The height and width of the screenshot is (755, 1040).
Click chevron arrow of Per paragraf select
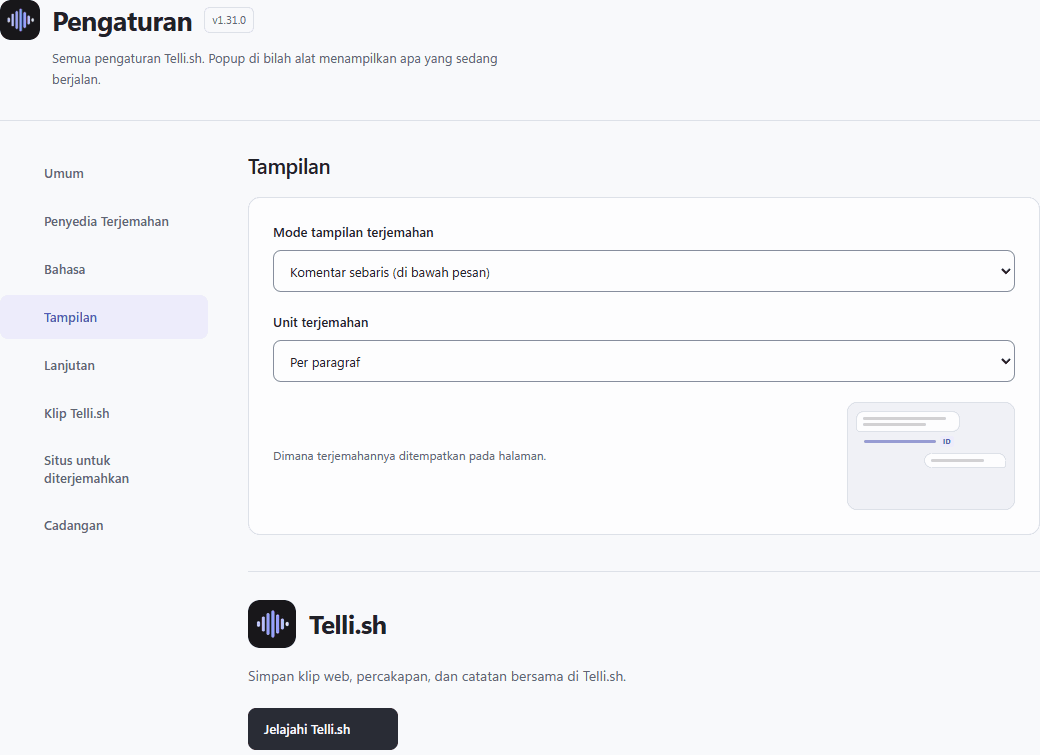coord(1005,361)
